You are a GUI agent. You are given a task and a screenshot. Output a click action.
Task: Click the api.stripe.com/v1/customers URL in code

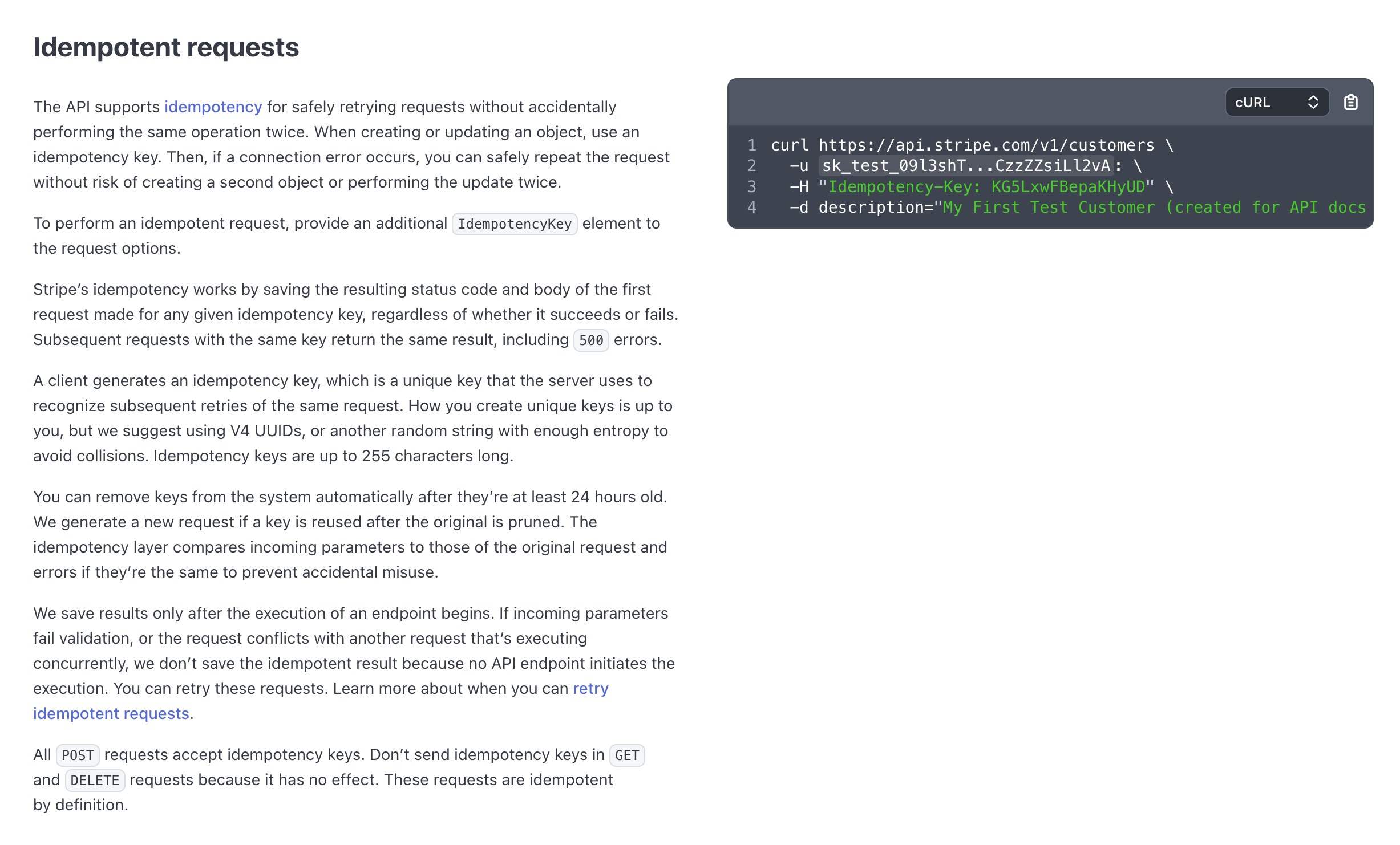coord(984,145)
